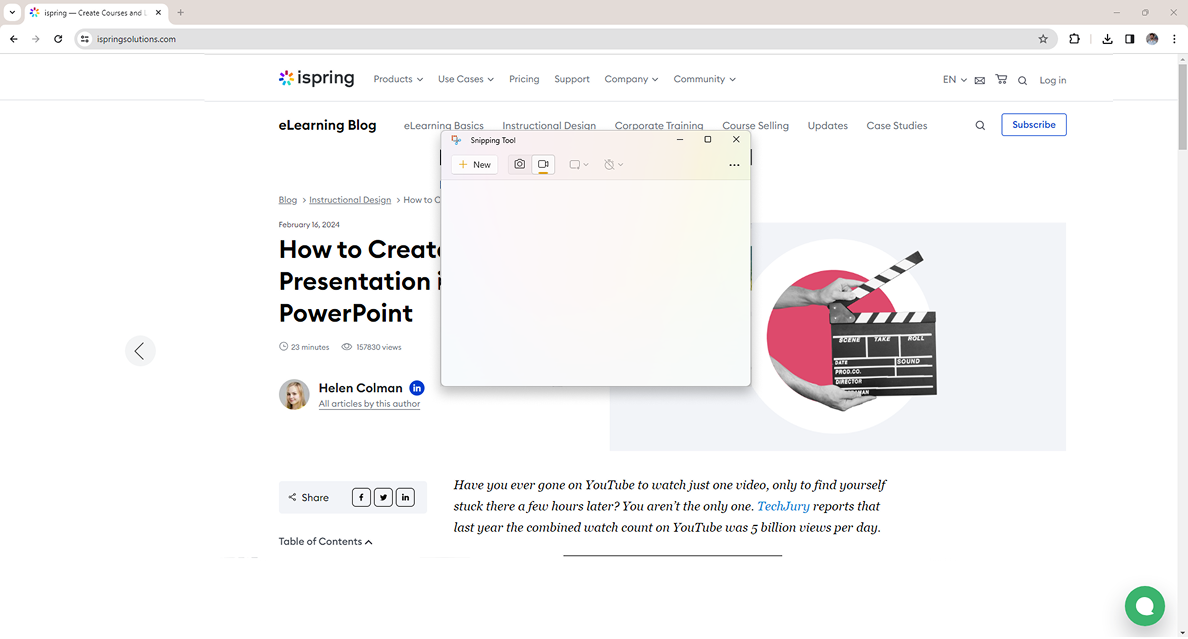
Task: Click Helen Colman's author photo
Action: tap(294, 395)
